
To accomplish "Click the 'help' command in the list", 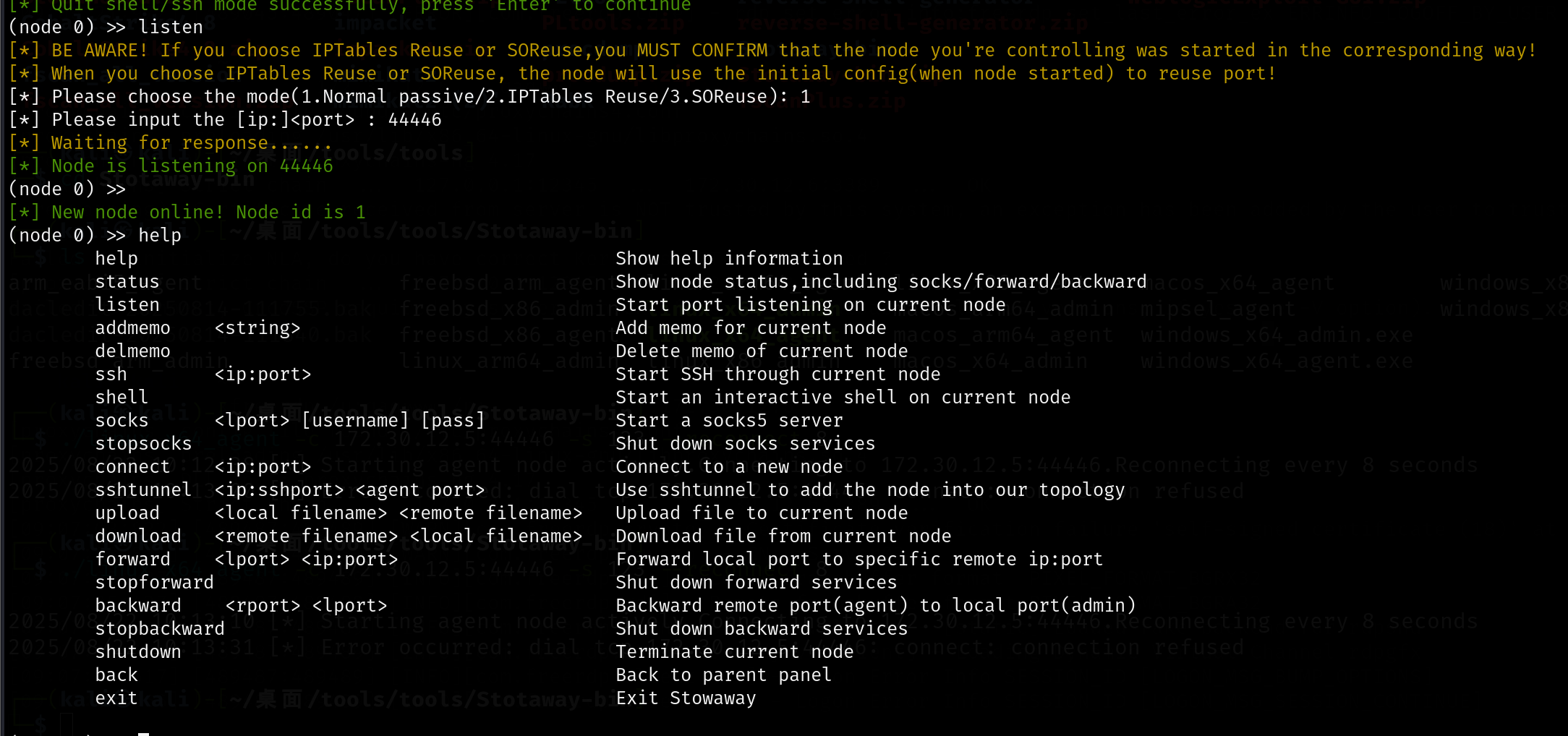I will click(116, 258).
